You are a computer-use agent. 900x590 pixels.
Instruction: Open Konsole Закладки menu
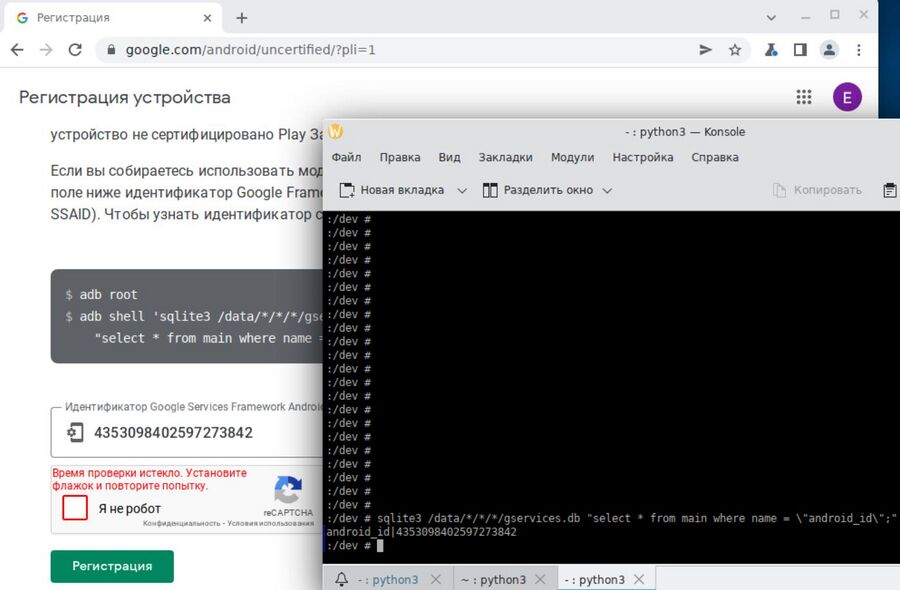(x=505, y=157)
